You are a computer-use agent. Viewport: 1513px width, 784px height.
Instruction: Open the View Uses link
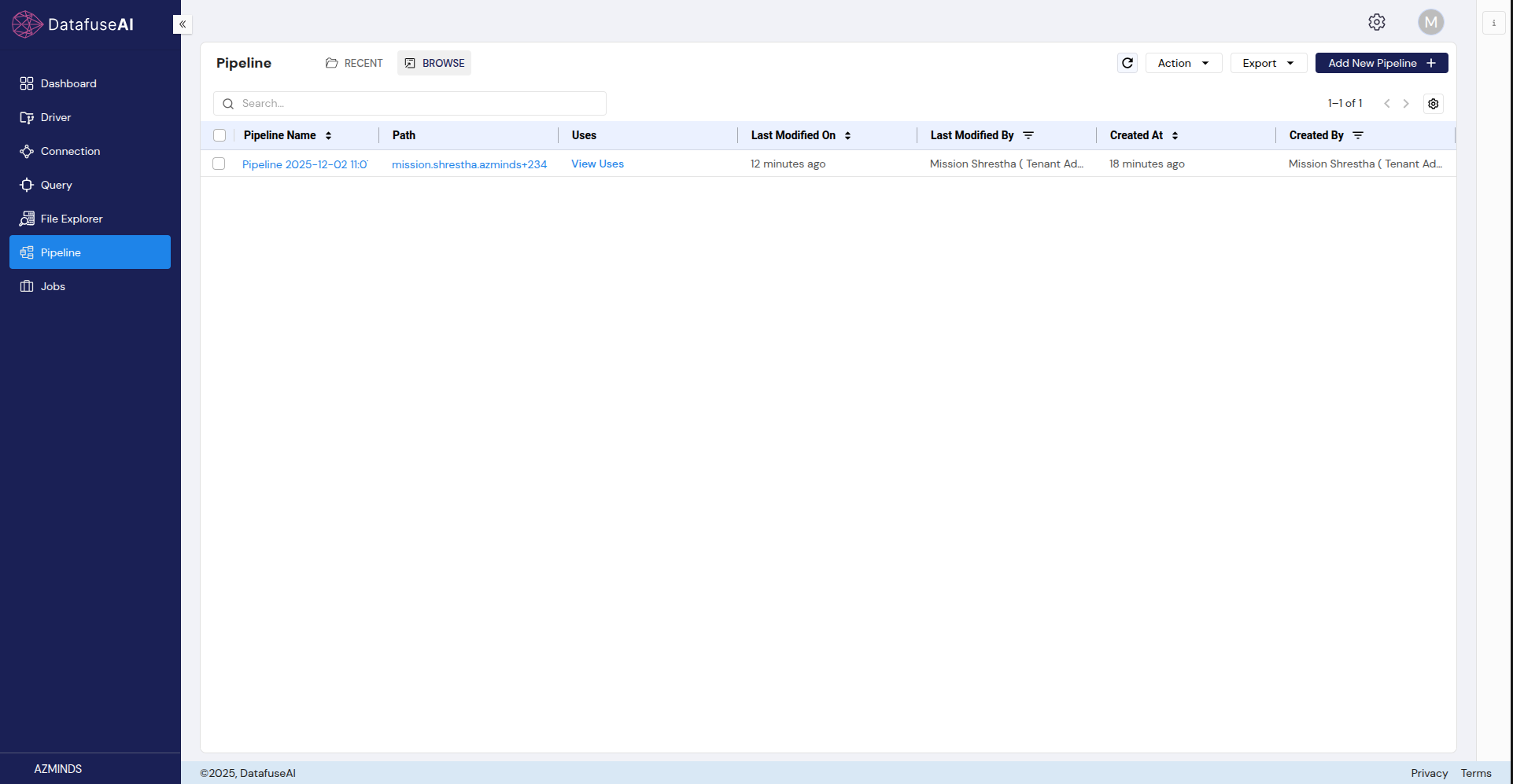pyautogui.click(x=597, y=164)
